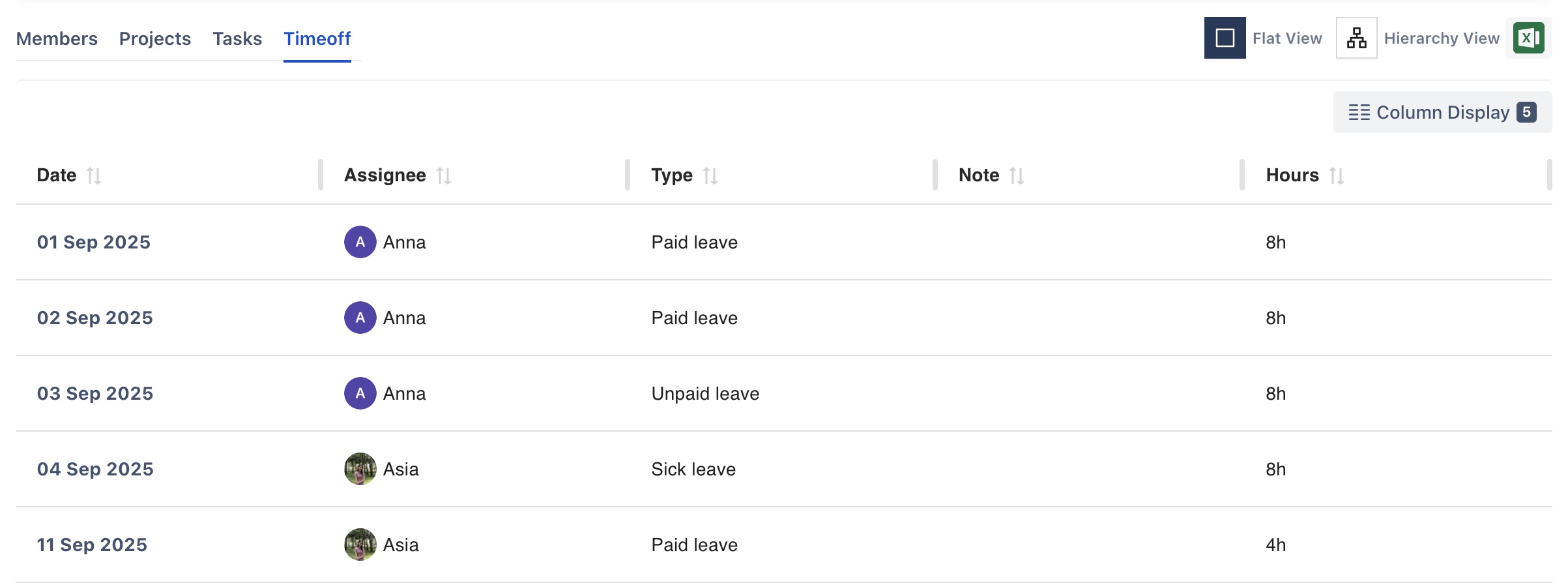Select the Timeoff tab
Image resolution: width=1568 pixels, height=583 pixels.
317,39
